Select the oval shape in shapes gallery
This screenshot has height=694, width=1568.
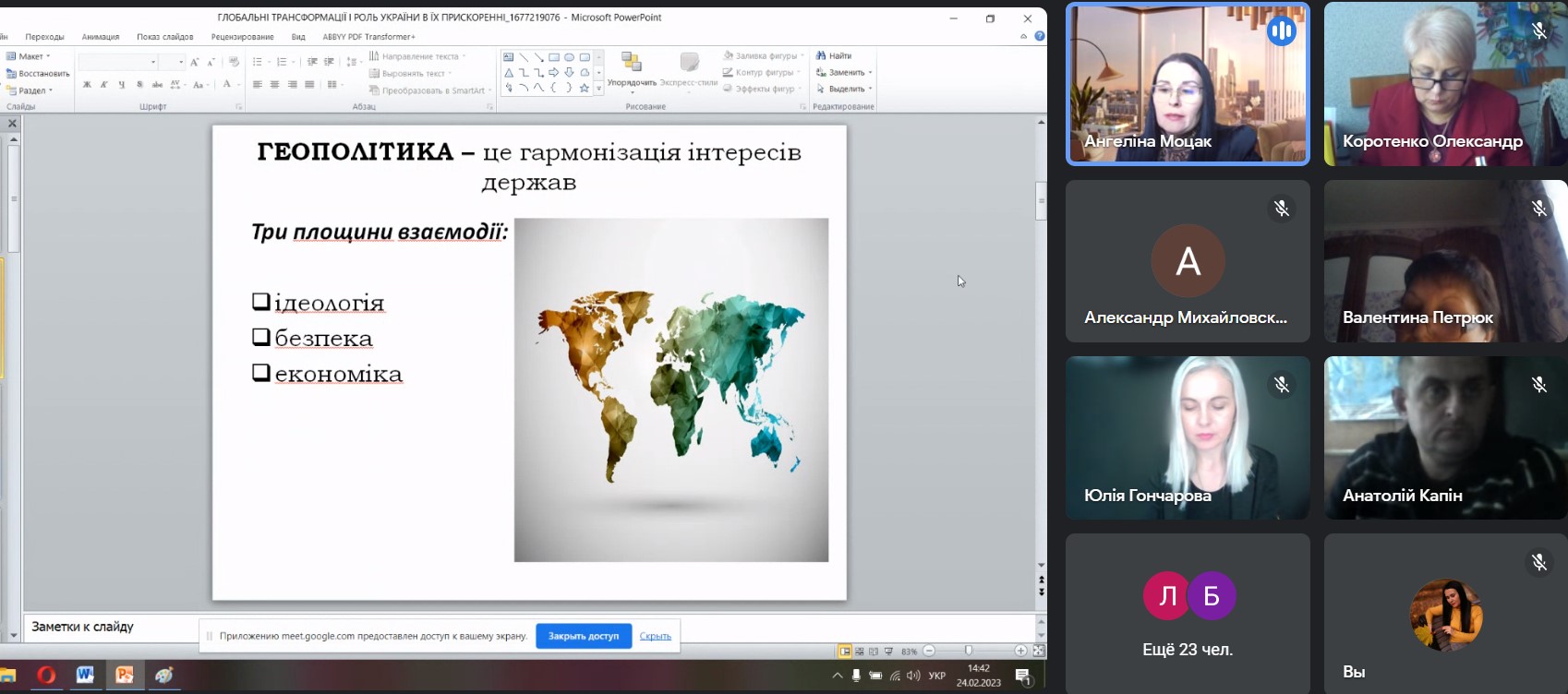570,57
